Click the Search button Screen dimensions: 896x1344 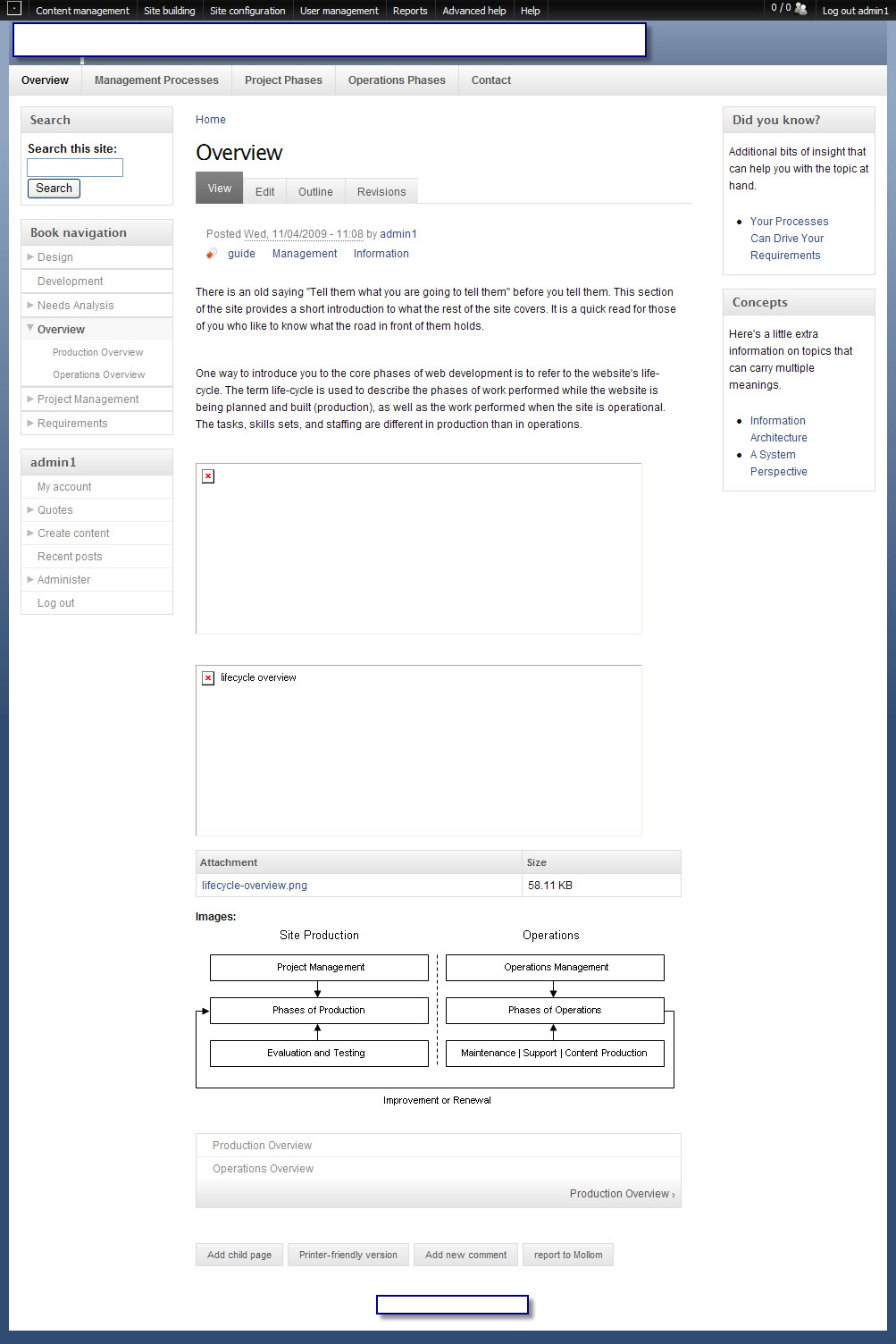tap(54, 189)
